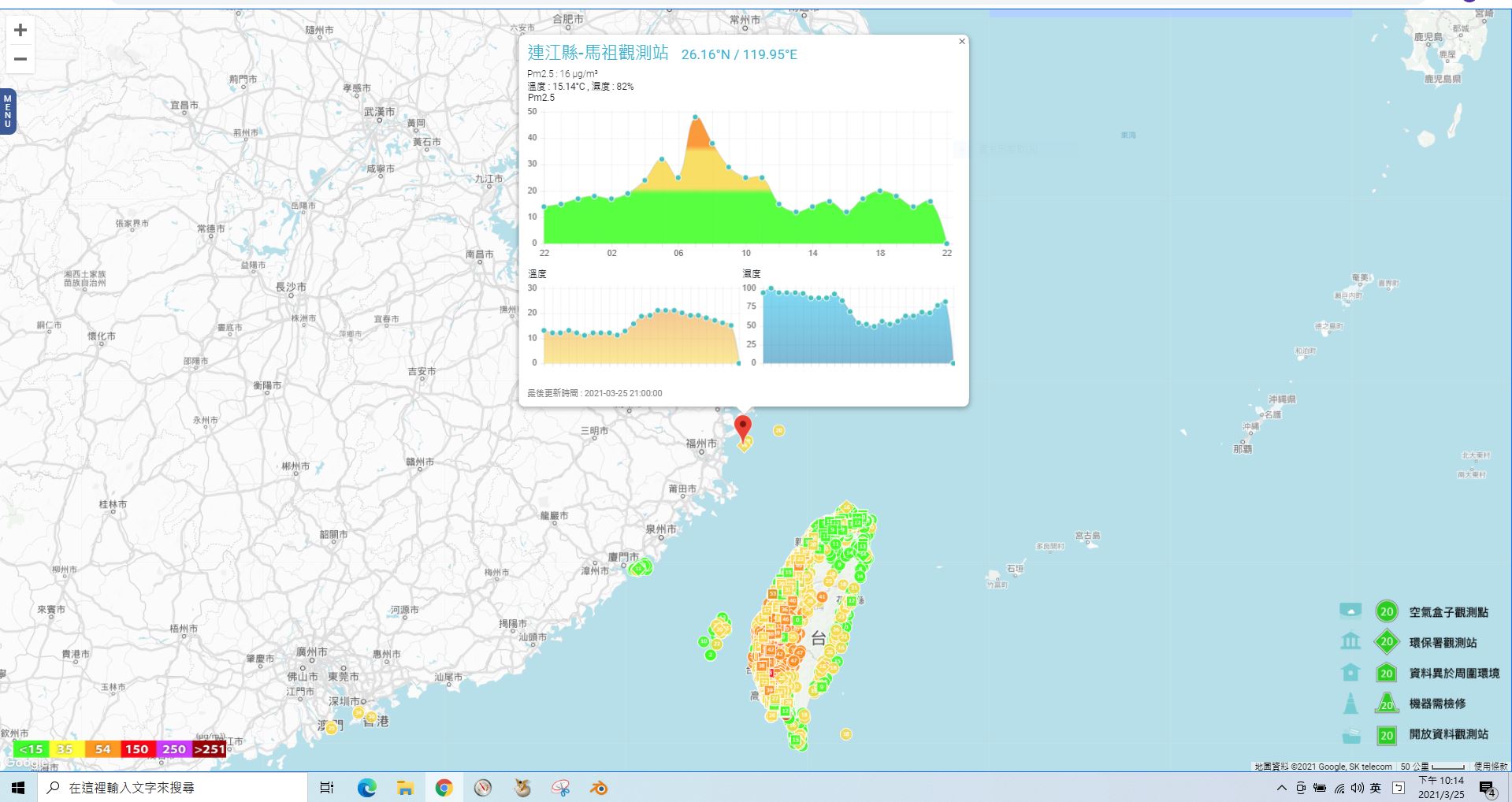Click the green diamond 20 legend marker

pyautogui.click(x=1387, y=641)
